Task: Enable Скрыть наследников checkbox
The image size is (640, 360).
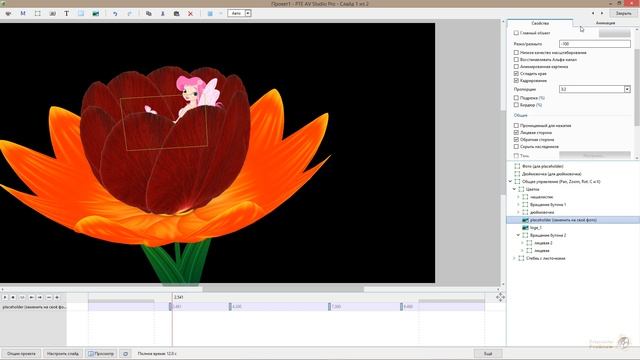Action: pyautogui.click(x=516, y=147)
